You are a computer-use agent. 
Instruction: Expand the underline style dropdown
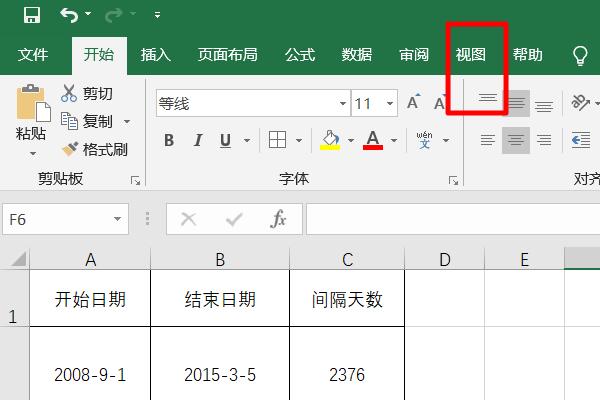click(247, 140)
